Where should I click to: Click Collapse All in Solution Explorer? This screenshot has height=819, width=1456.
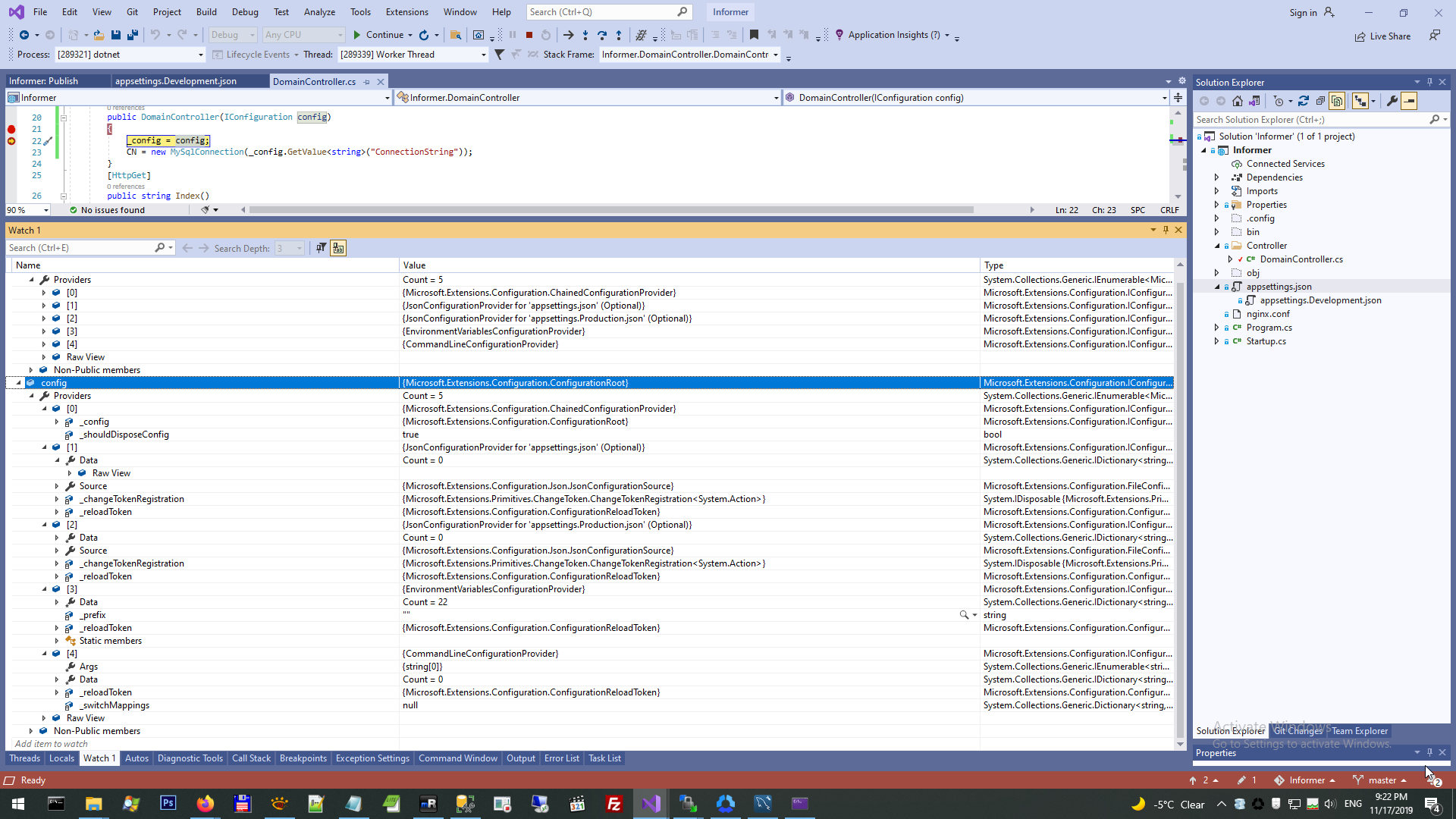(1320, 101)
